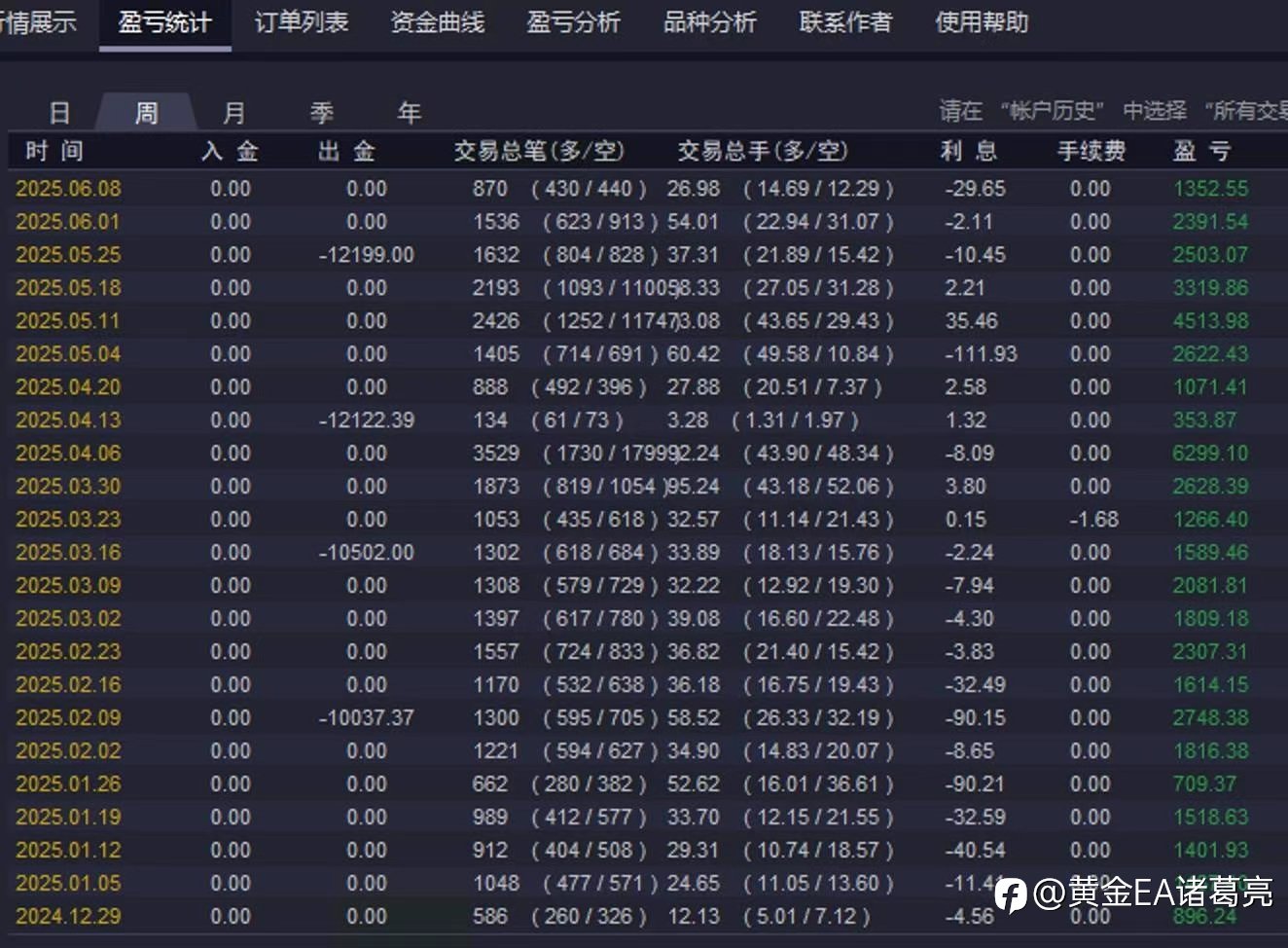Click the Facebook logo in the watermark
The width and height of the screenshot is (1288, 948).
(x=1011, y=894)
